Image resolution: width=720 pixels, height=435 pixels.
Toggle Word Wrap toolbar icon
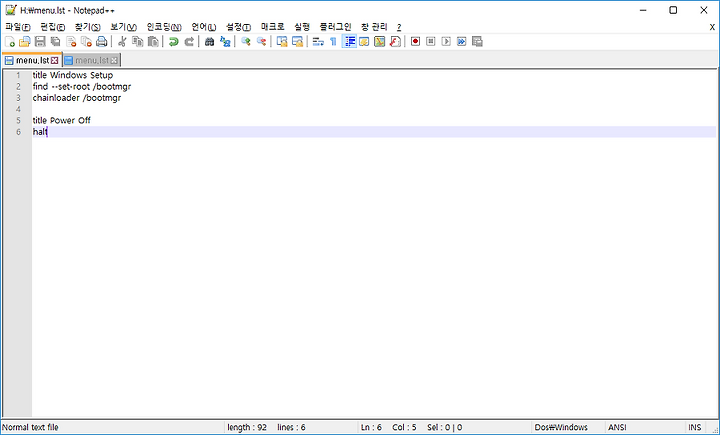pos(318,42)
